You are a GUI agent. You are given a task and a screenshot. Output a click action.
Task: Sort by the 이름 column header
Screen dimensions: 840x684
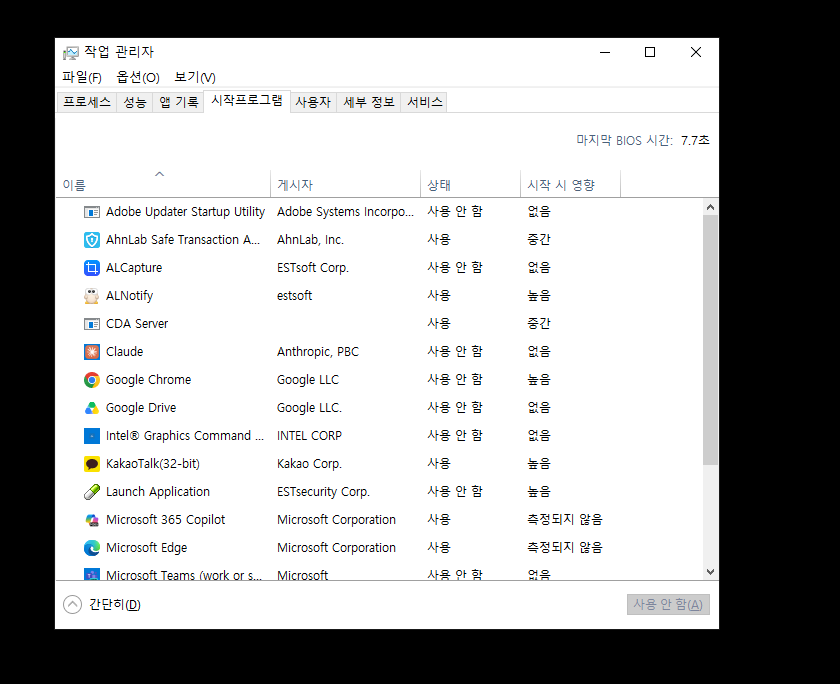pos(163,184)
